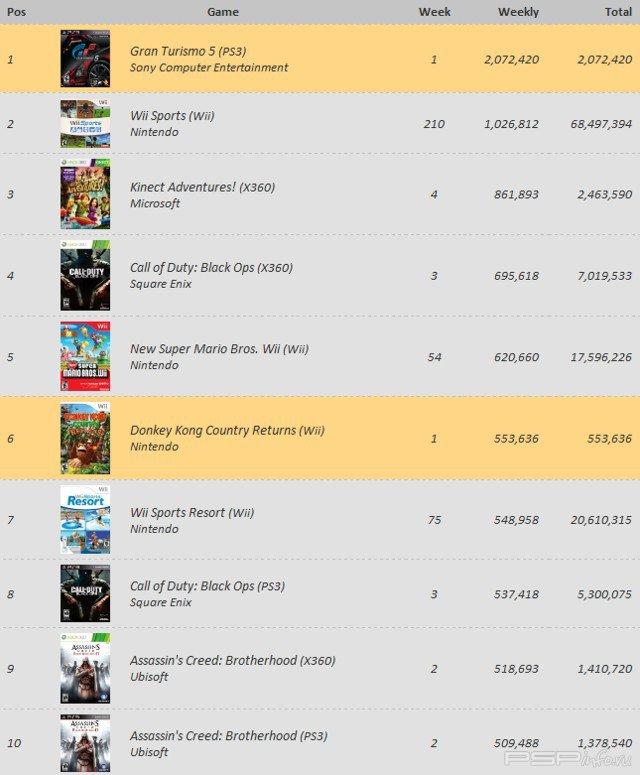Open the Assassin's Creed: Brotherhood PS3 cover
640x775 pixels.
(x=85, y=744)
